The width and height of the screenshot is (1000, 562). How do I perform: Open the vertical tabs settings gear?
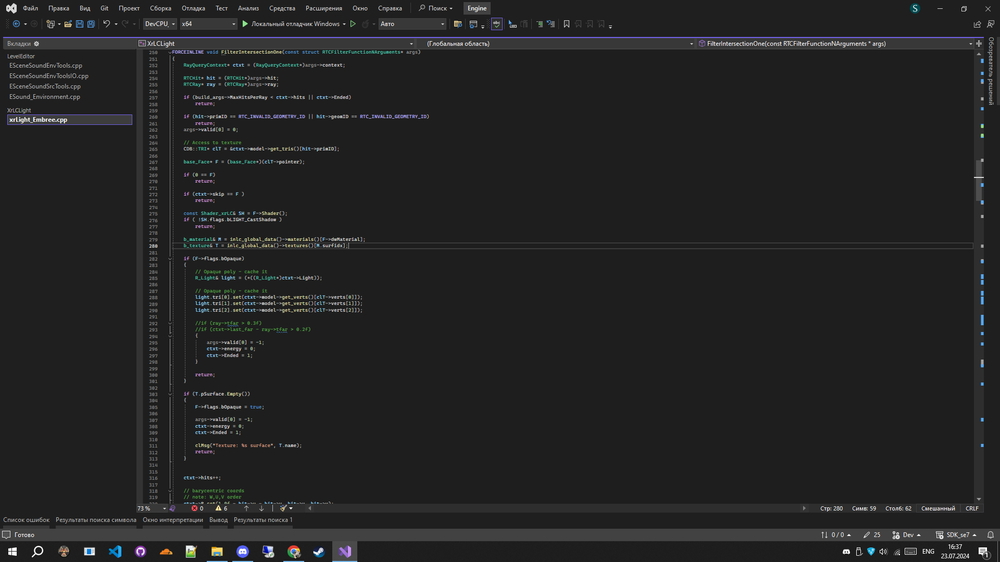click(37, 44)
